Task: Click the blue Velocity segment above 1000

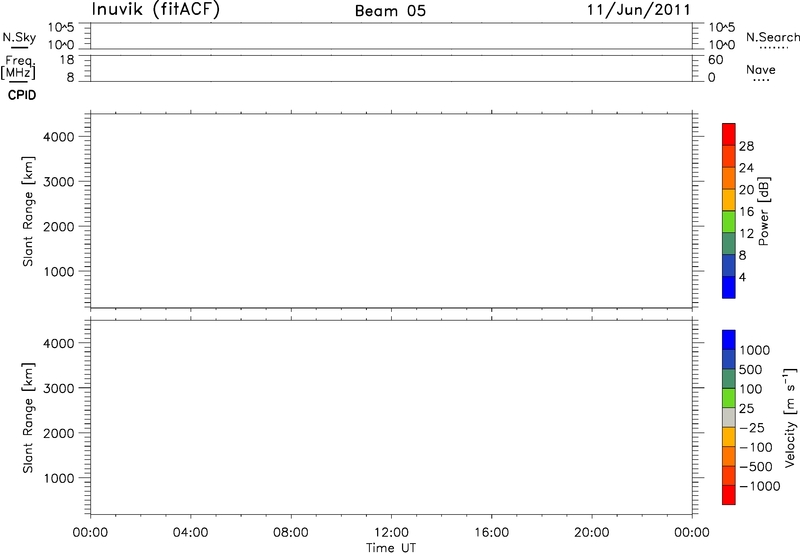Action: (729, 340)
